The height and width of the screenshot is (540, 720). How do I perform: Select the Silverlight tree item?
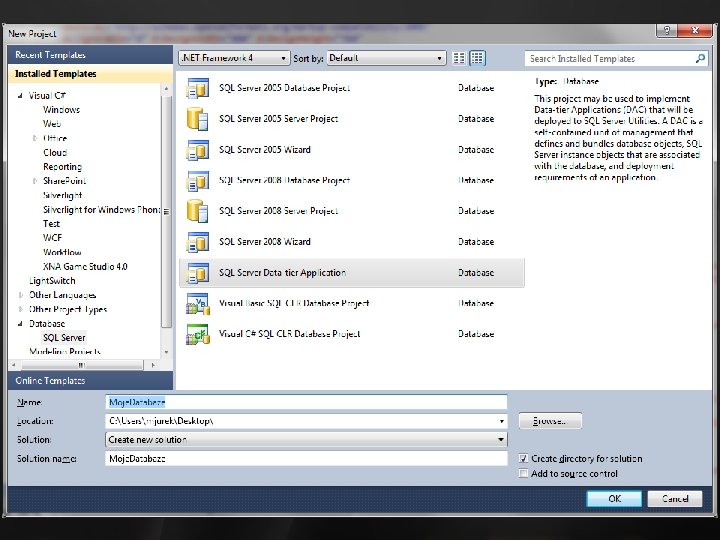coord(62,195)
